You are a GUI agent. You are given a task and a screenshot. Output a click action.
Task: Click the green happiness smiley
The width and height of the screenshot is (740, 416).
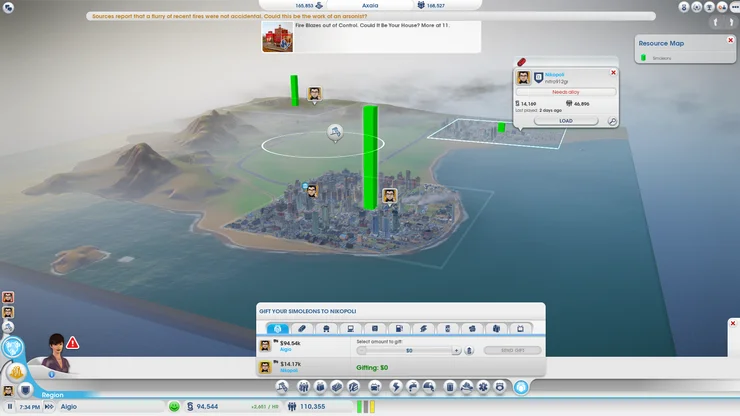point(174,407)
